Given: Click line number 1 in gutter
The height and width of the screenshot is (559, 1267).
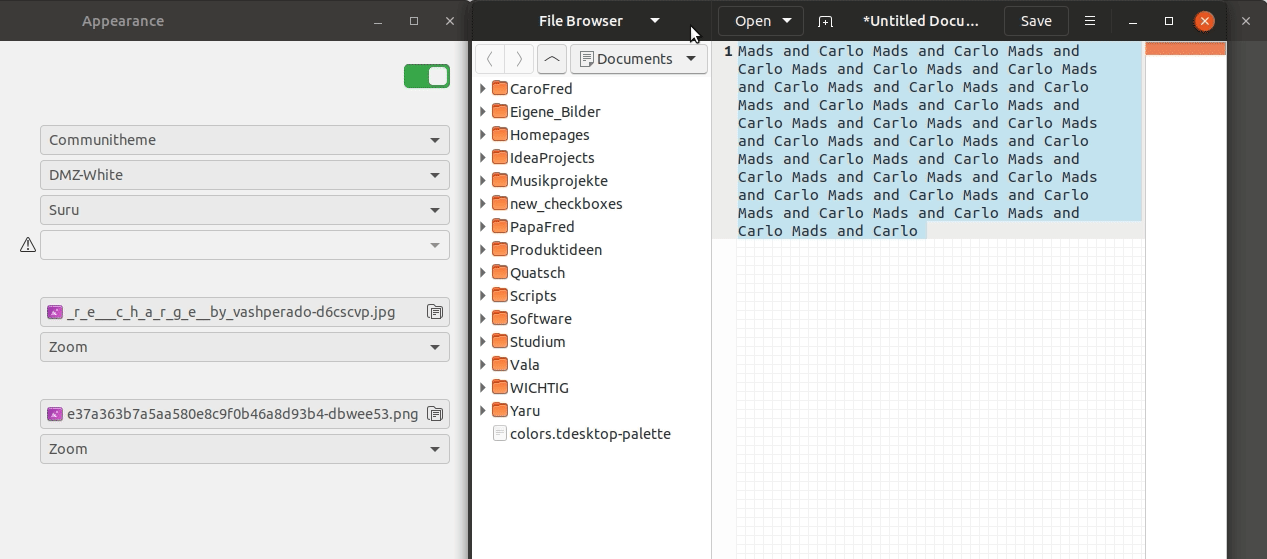Looking at the screenshot, I should 728,51.
